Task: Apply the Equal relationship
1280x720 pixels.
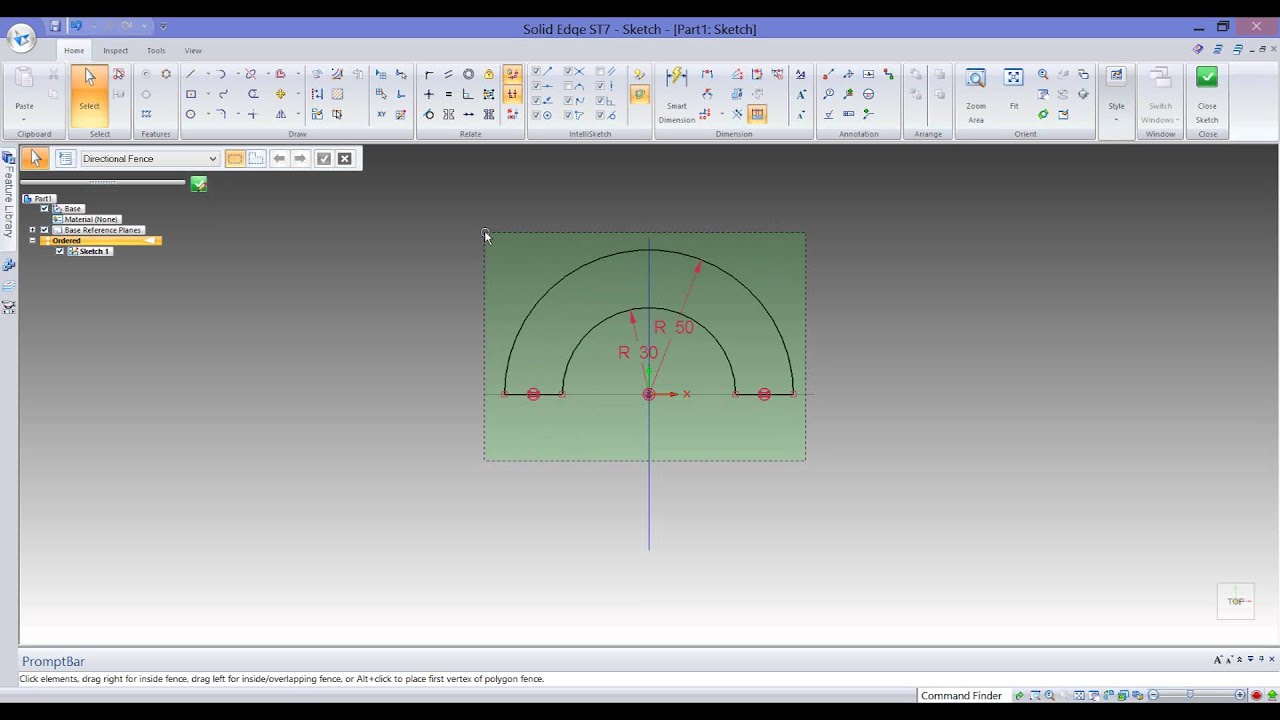Action: click(449, 94)
